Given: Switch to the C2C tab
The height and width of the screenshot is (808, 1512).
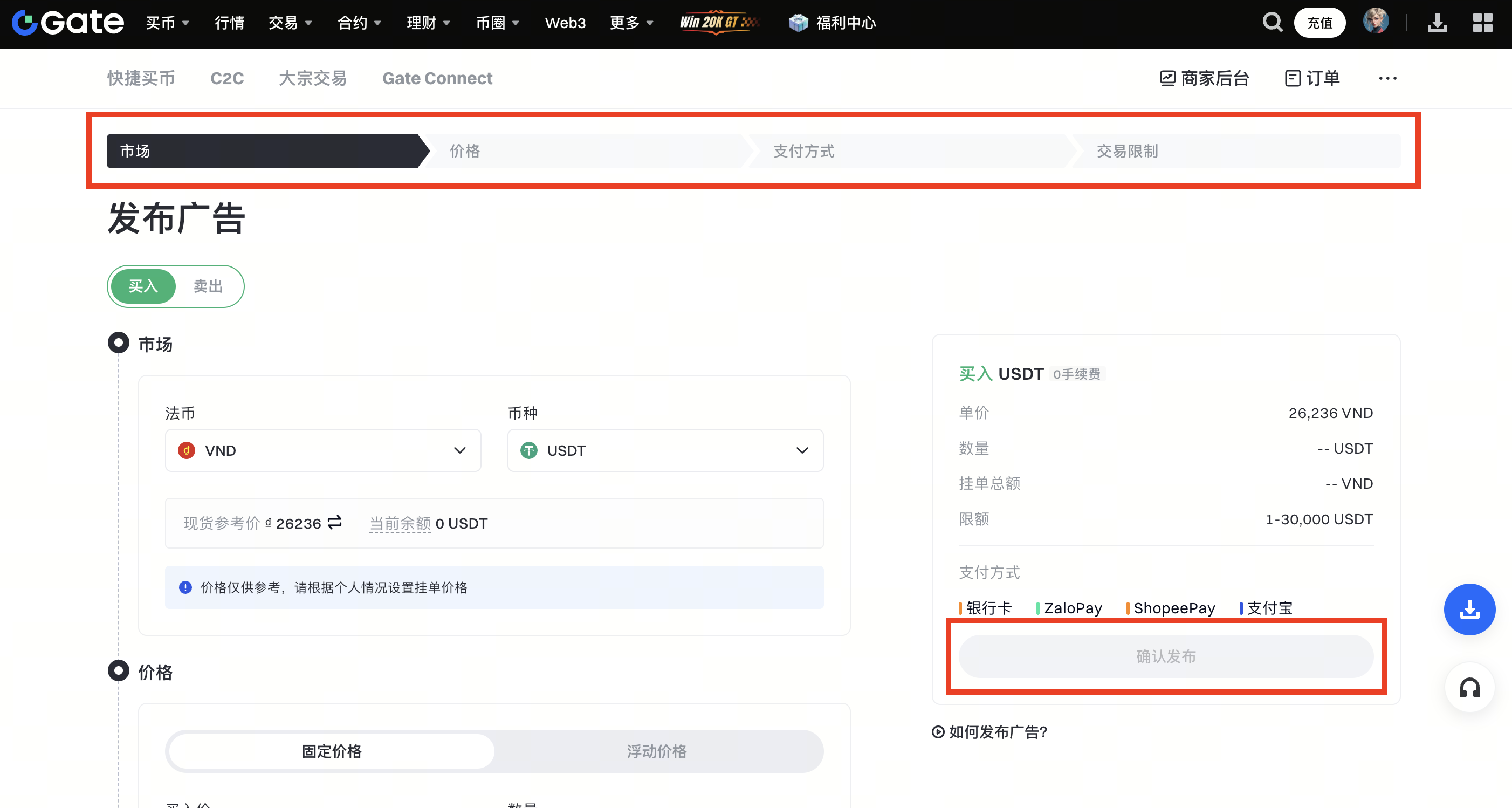Looking at the screenshot, I should 227,78.
